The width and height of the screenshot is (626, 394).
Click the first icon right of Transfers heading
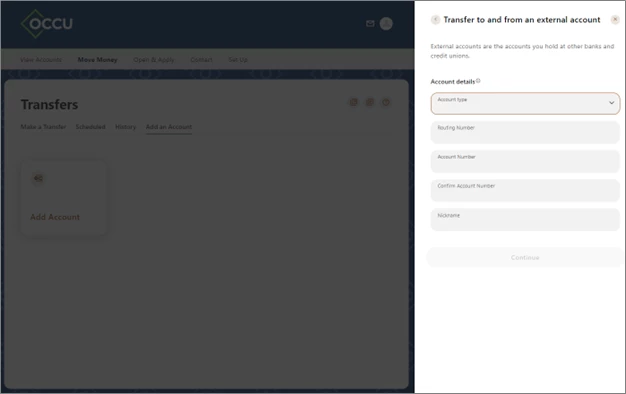pos(354,102)
